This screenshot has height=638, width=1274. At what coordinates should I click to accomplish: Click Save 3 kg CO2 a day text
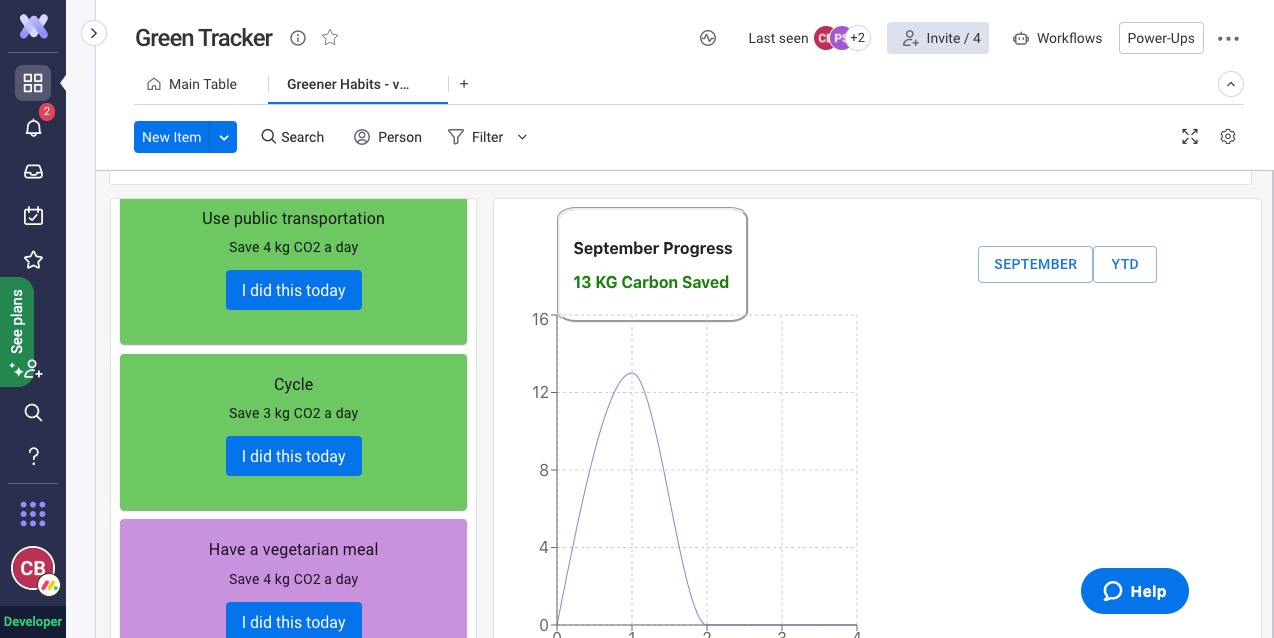pyautogui.click(x=293, y=413)
